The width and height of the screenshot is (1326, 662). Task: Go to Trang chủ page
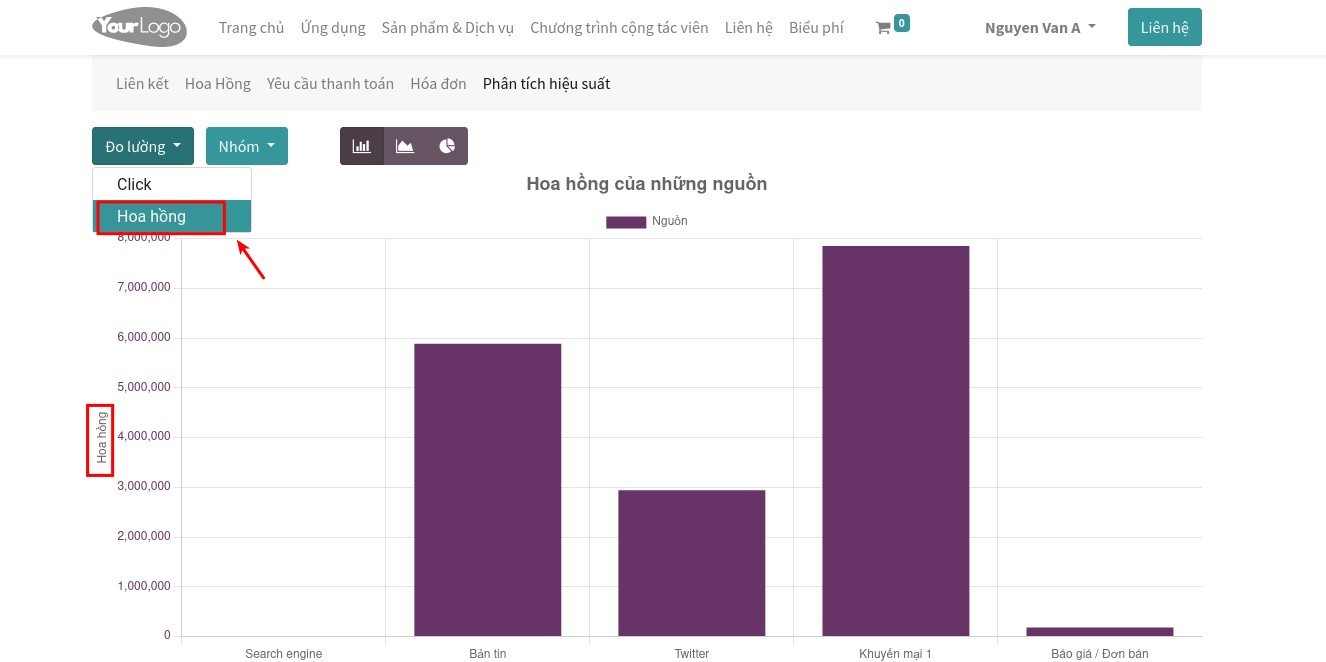pos(252,28)
